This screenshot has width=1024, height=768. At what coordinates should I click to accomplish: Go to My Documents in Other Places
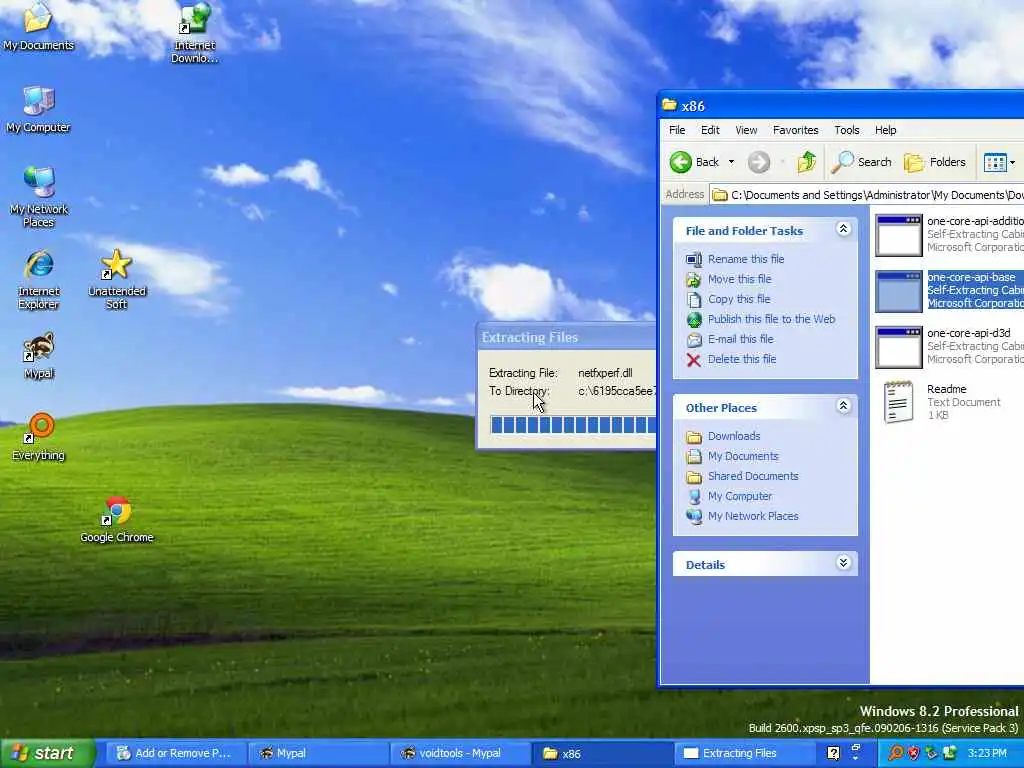coord(743,456)
